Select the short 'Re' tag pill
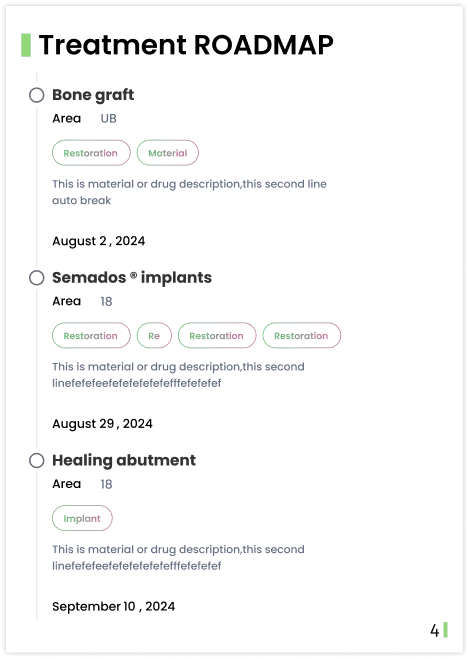 [x=154, y=336]
